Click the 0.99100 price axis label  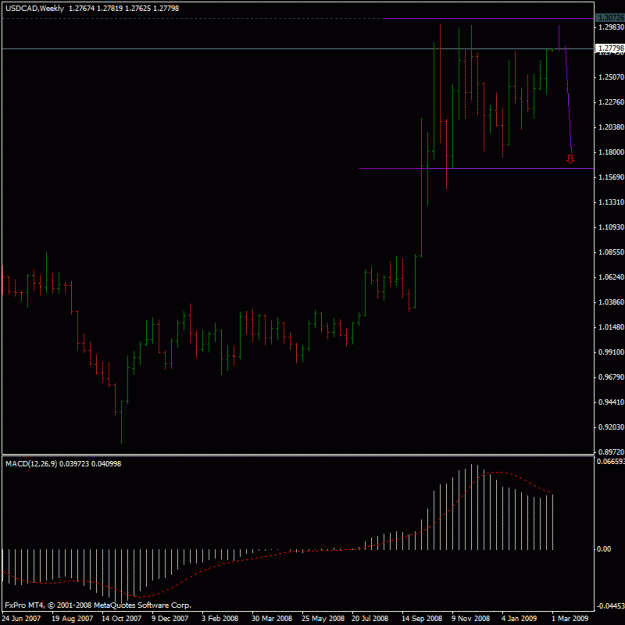tap(611, 352)
